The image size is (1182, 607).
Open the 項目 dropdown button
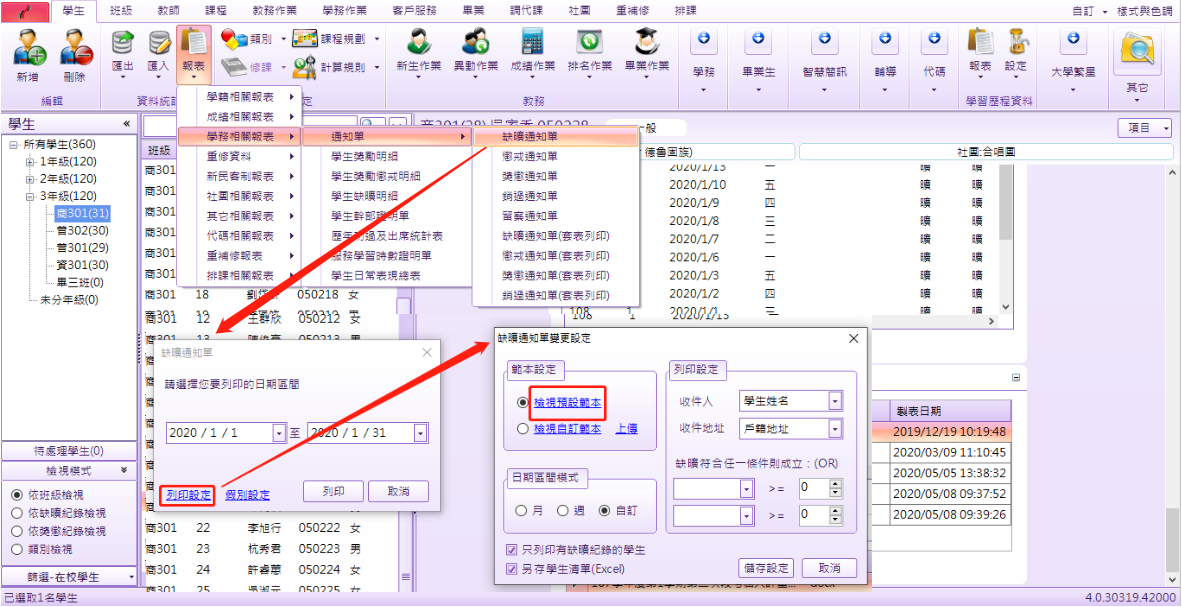(1144, 128)
